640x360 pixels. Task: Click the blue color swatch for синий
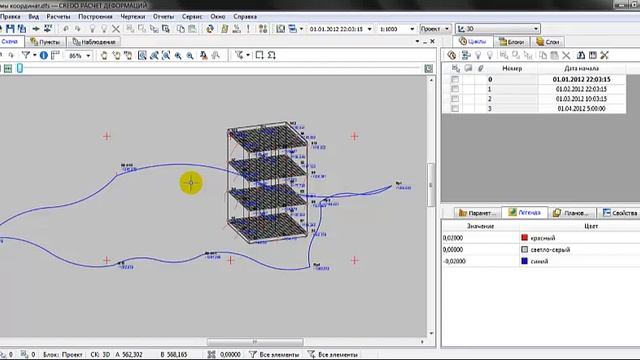[524, 261]
